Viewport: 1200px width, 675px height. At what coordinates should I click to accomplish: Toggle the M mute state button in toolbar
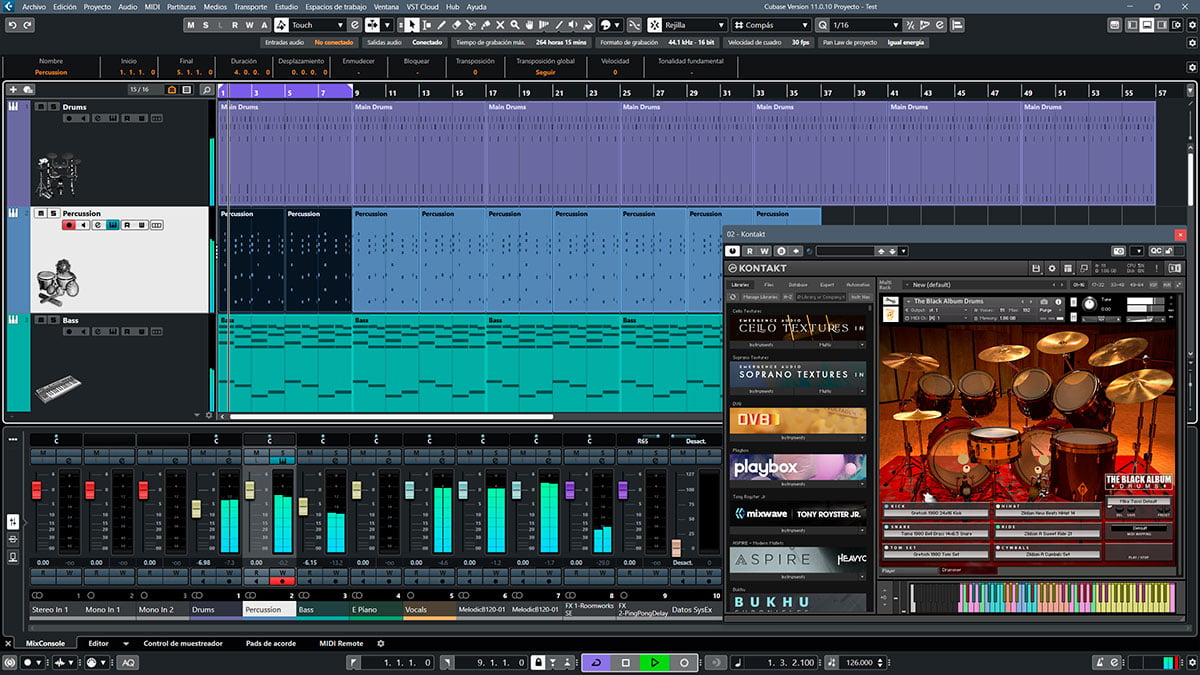192,25
